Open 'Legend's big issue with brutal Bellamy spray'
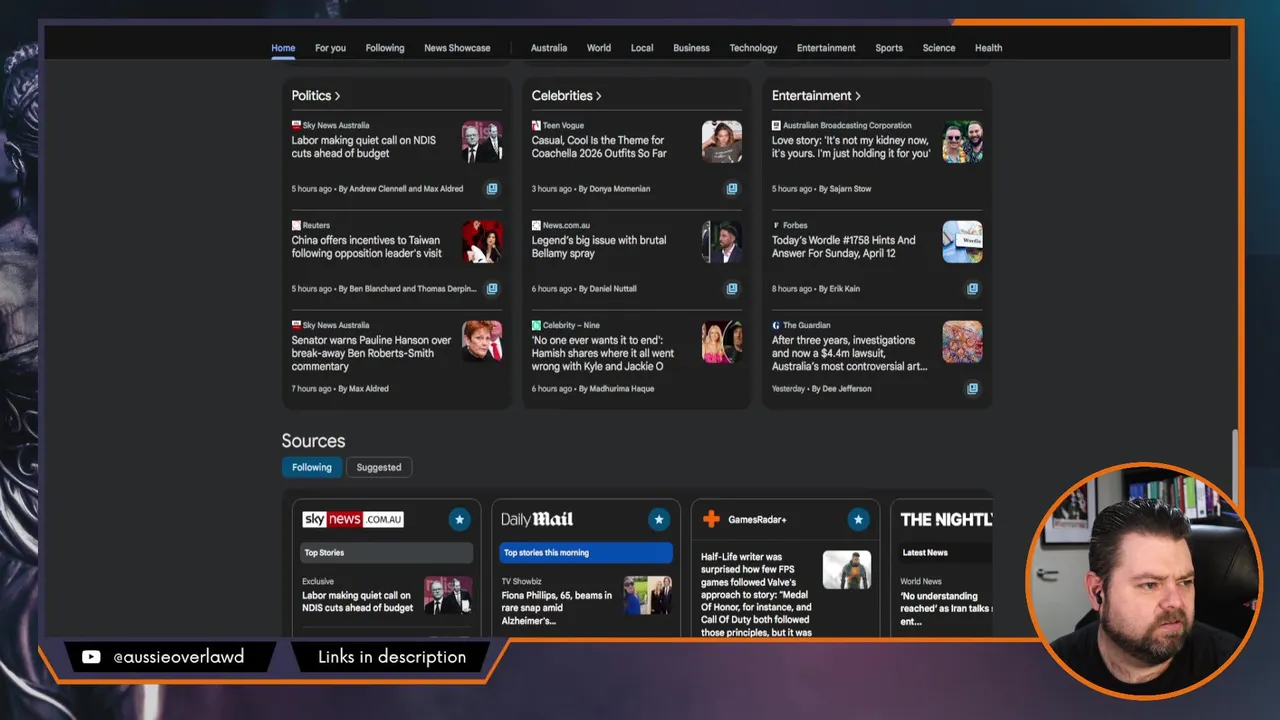The height and width of the screenshot is (720, 1280). click(x=599, y=247)
